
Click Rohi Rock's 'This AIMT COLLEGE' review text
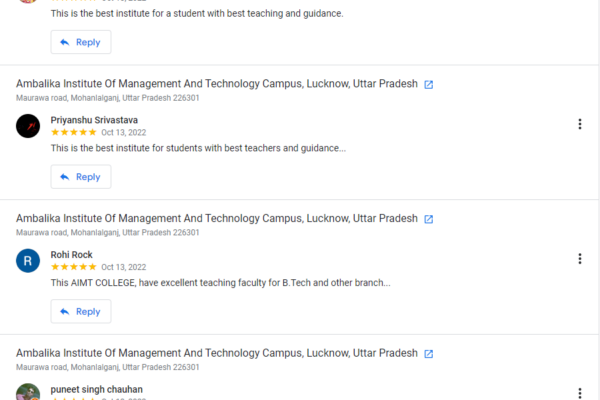coord(220,283)
